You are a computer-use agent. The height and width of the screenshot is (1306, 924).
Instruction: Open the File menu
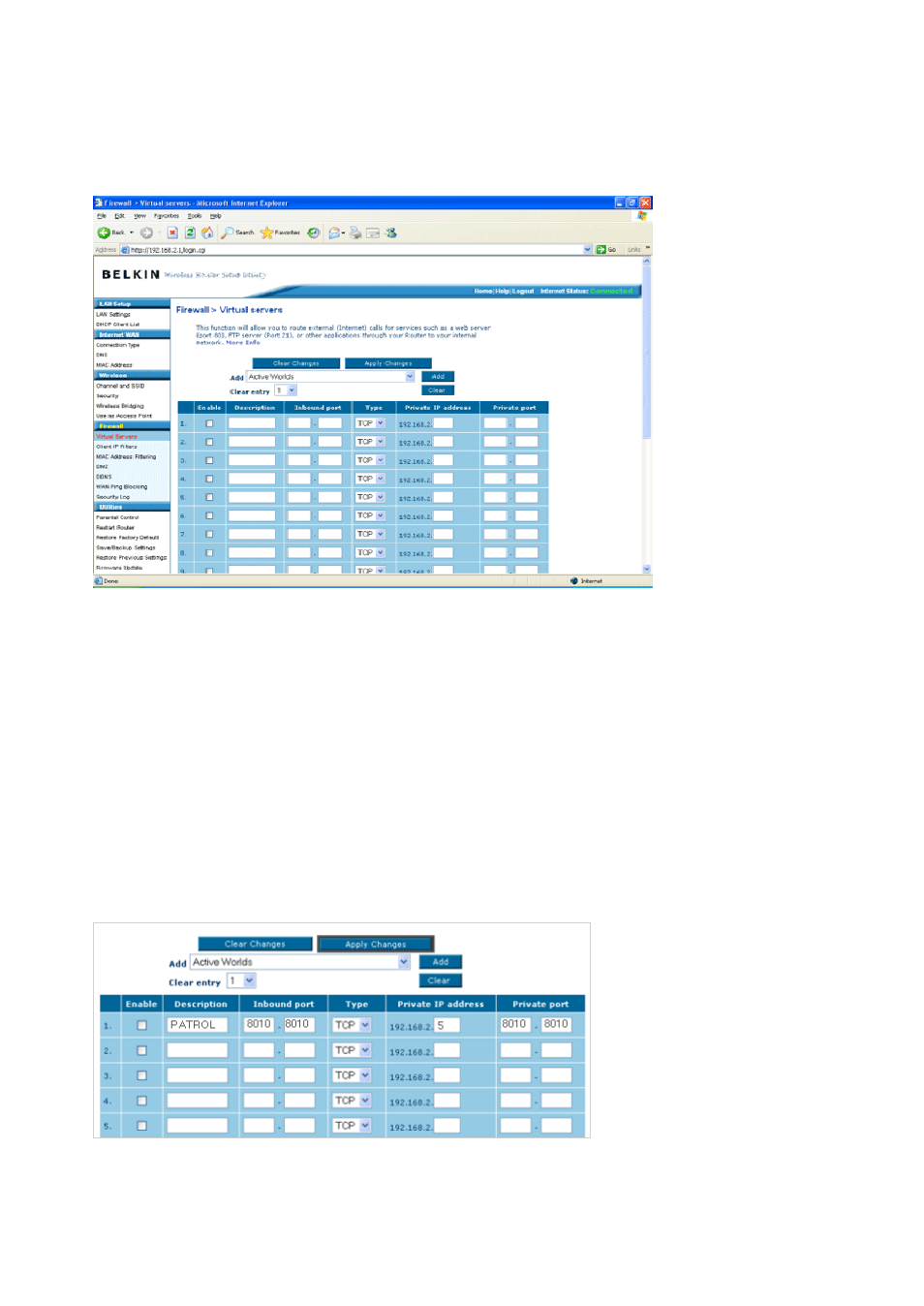click(102, 216)
